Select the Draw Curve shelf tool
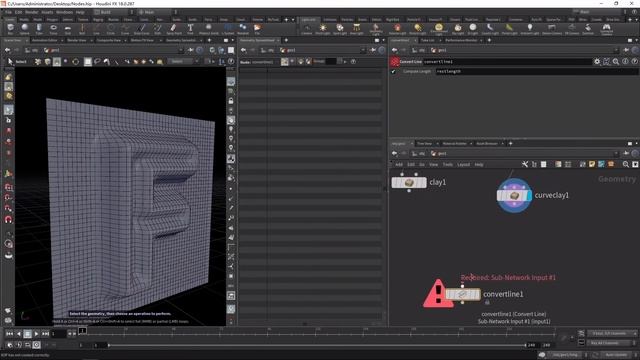 (142, 29)
